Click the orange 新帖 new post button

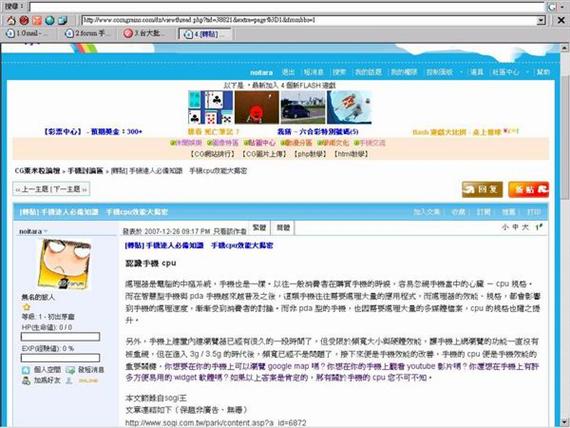tap(529, 189)
